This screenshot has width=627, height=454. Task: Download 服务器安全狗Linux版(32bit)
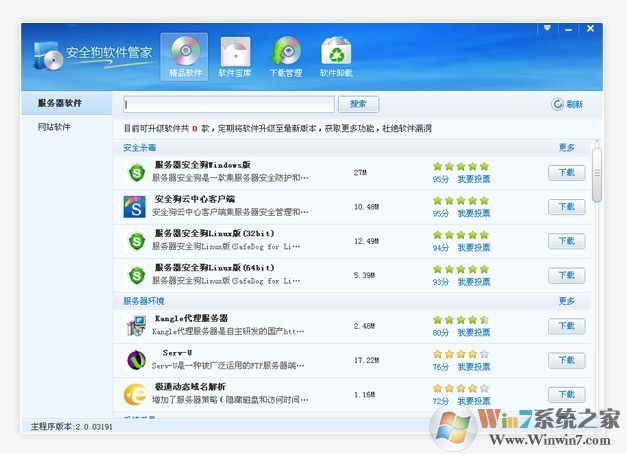[x=566, y=241]
